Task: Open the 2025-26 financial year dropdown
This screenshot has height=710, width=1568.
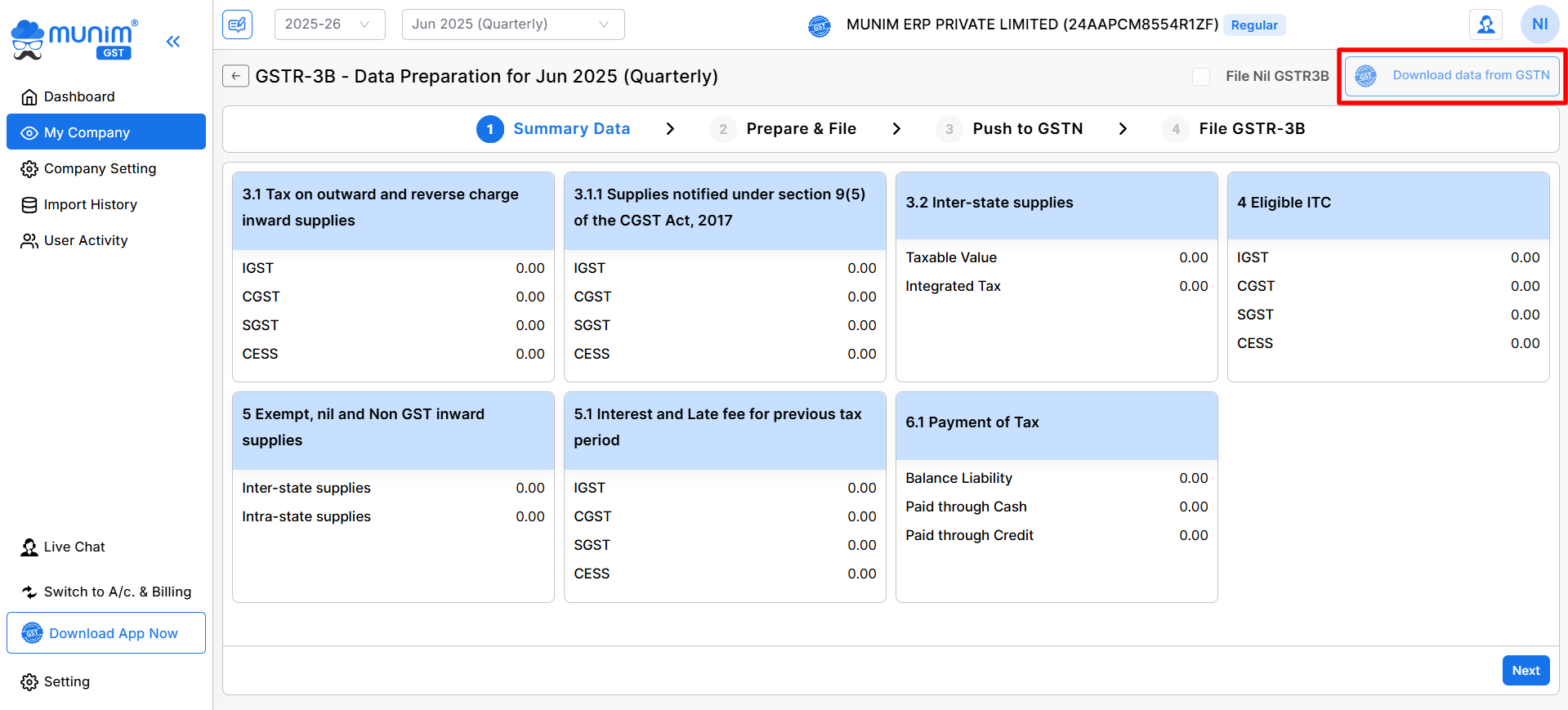Action: coord(330,25)
